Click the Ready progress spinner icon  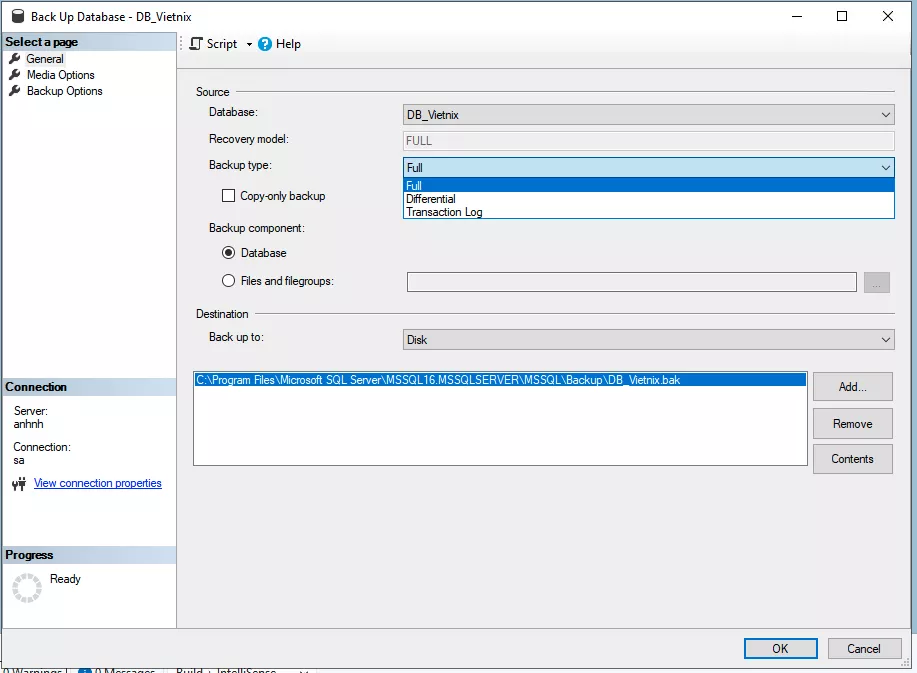pyautogui.click(x=27, y=587)
